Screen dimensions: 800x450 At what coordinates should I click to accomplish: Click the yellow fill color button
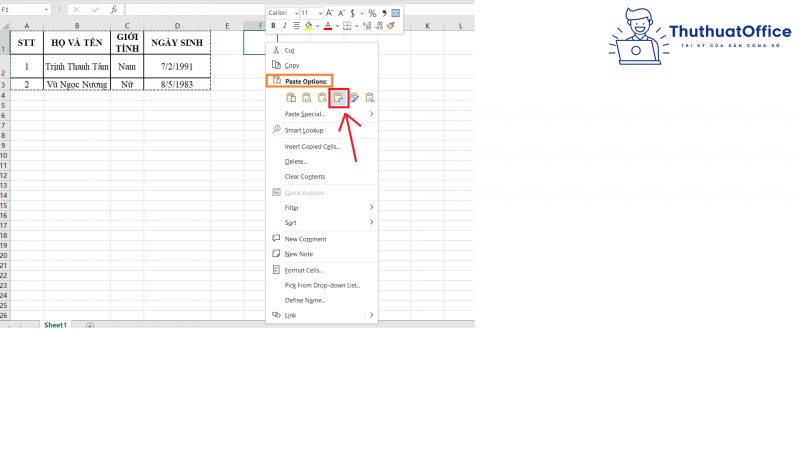(x=309, y=26)
